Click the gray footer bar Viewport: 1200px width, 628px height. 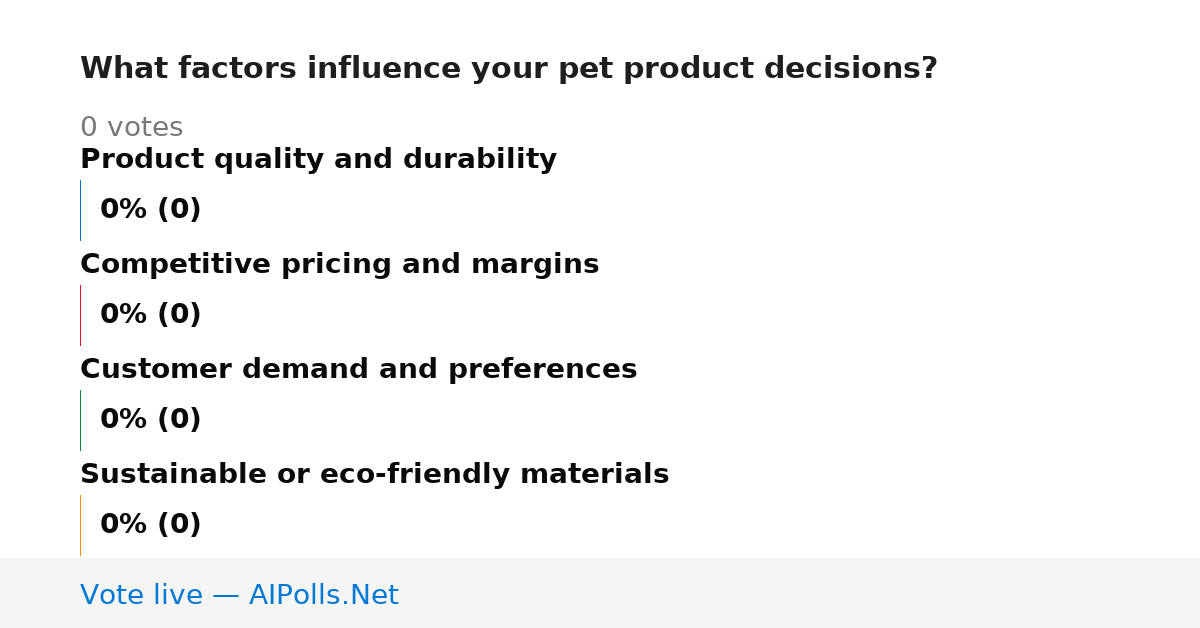click(600, 593)
